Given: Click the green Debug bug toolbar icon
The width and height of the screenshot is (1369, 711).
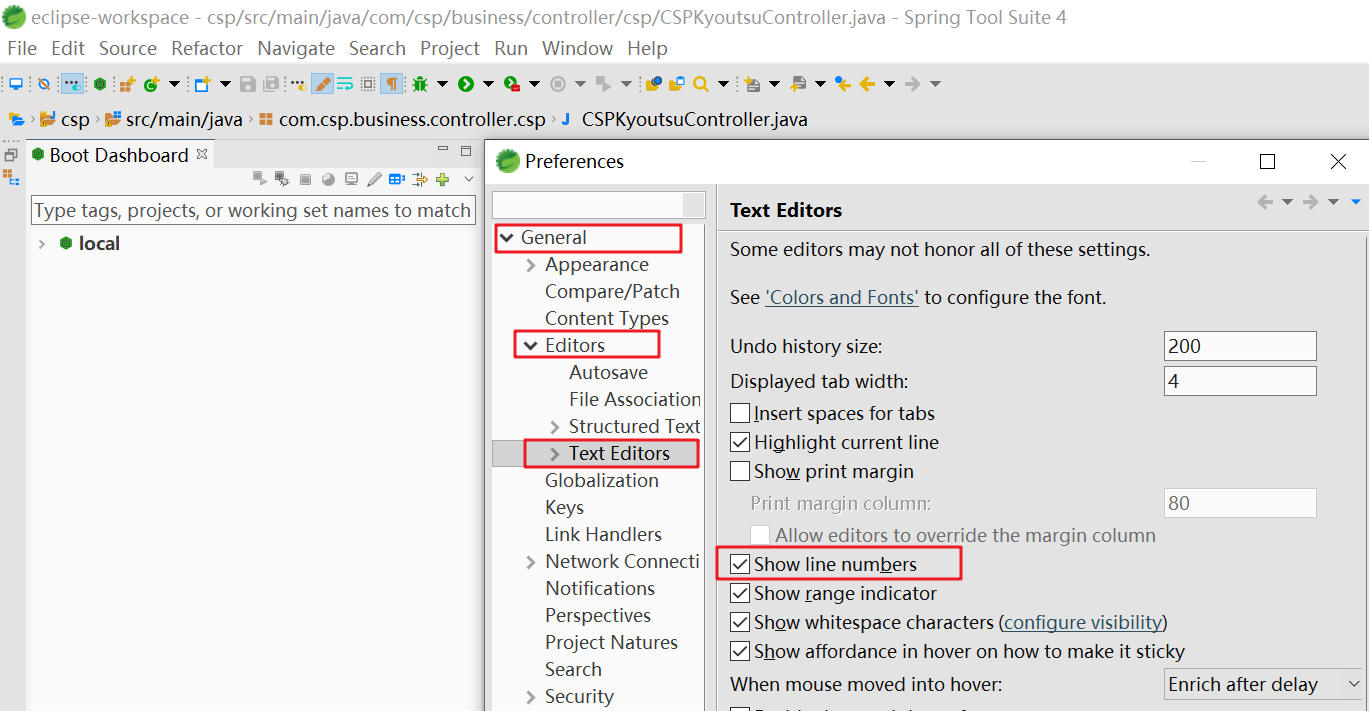Looking at the screenshot, I should coord(420,84).
